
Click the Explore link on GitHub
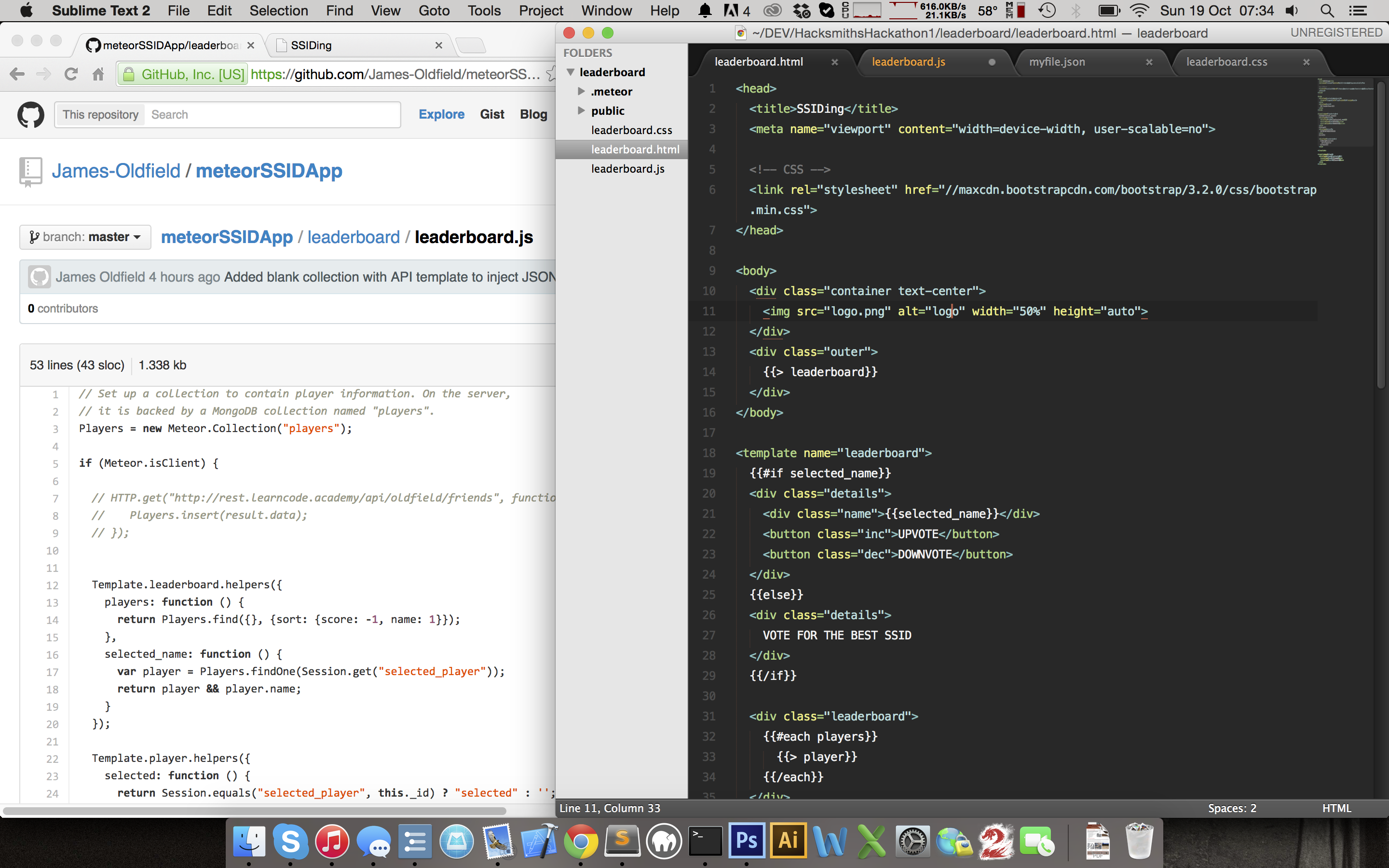(441, 114)
